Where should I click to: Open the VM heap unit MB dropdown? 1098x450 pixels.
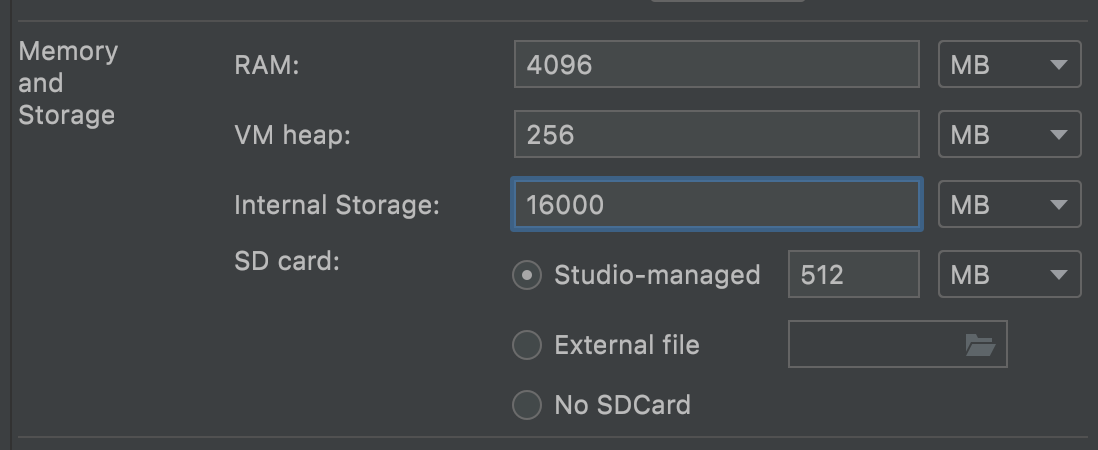click(x=1009, y=135)
